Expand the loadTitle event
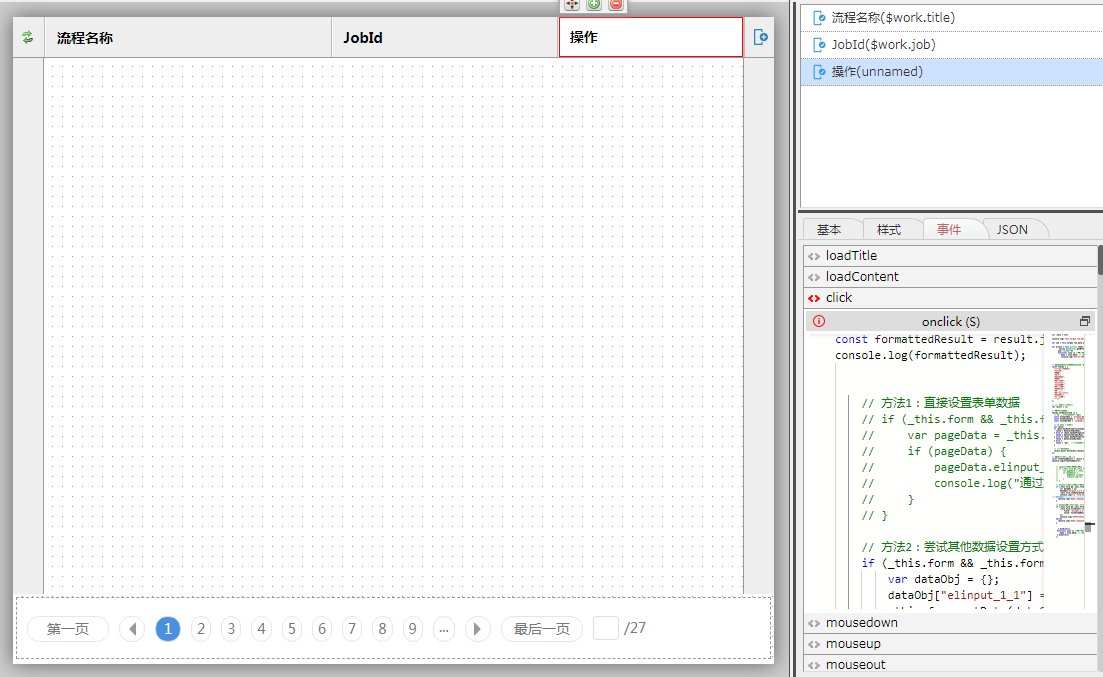The image size is (1103, 677). [x=951, y=255]
